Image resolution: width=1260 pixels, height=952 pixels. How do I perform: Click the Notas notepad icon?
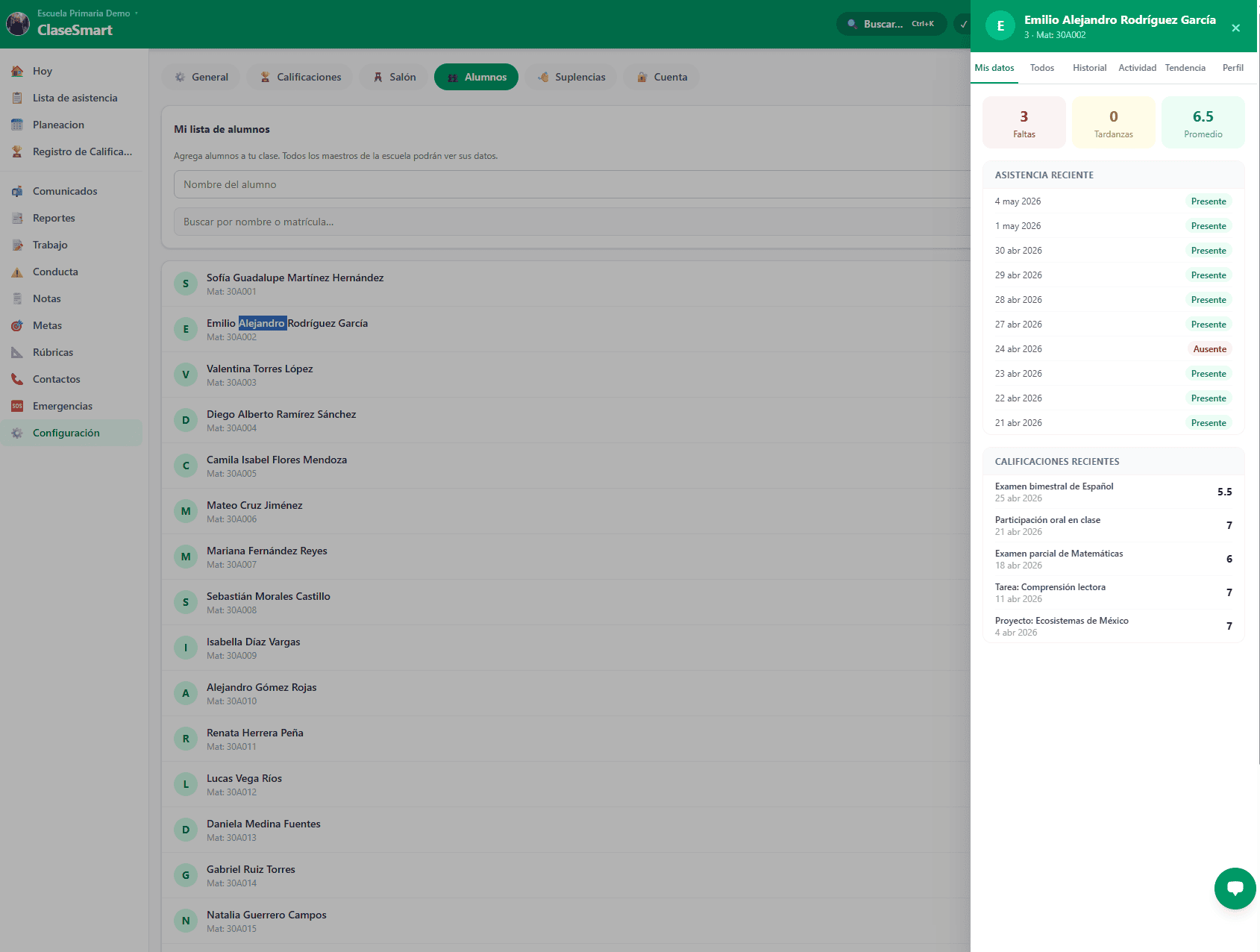[17, 298]
